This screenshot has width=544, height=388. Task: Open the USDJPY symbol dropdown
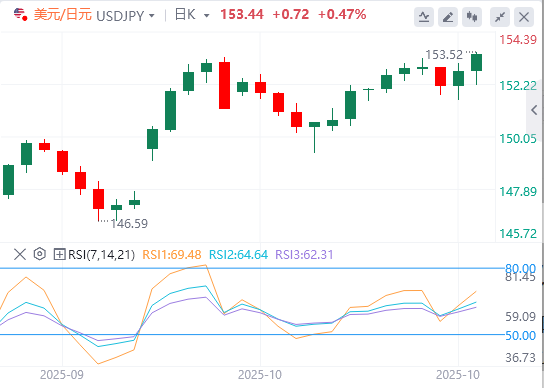151,16
